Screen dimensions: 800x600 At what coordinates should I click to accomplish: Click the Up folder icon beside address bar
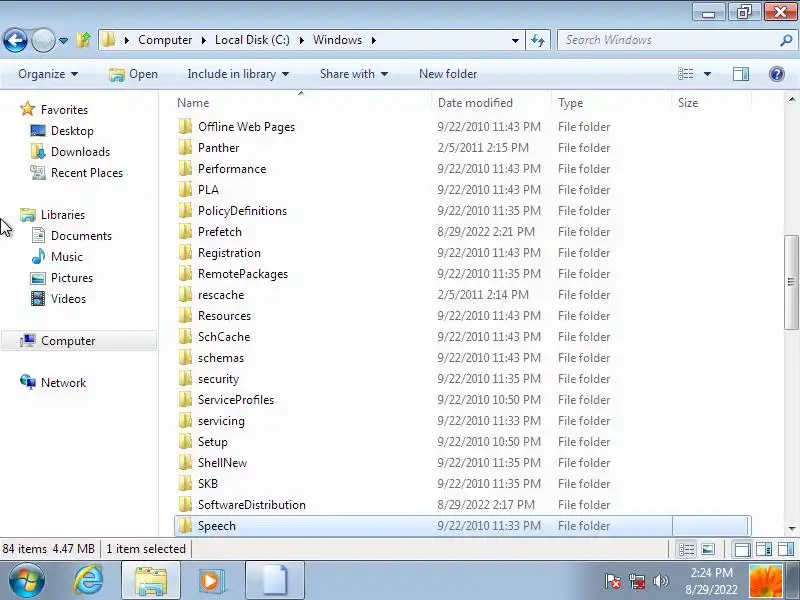[x=84, y=40]
